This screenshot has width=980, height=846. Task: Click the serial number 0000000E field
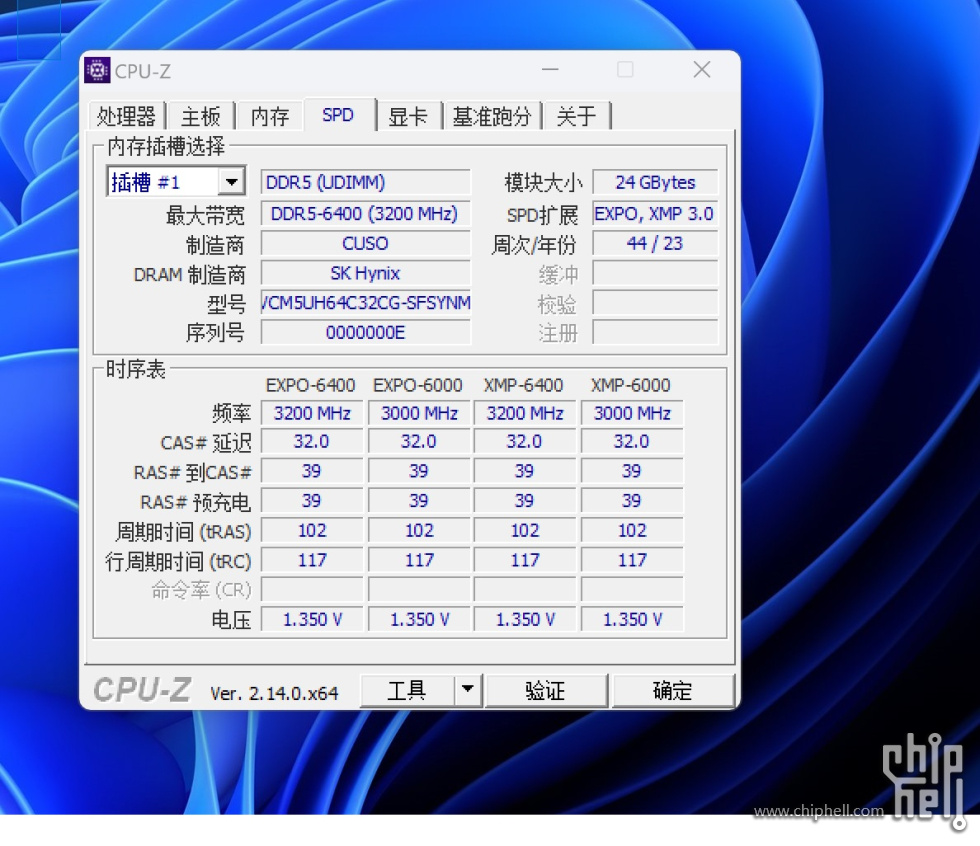[x=366, y=332]
